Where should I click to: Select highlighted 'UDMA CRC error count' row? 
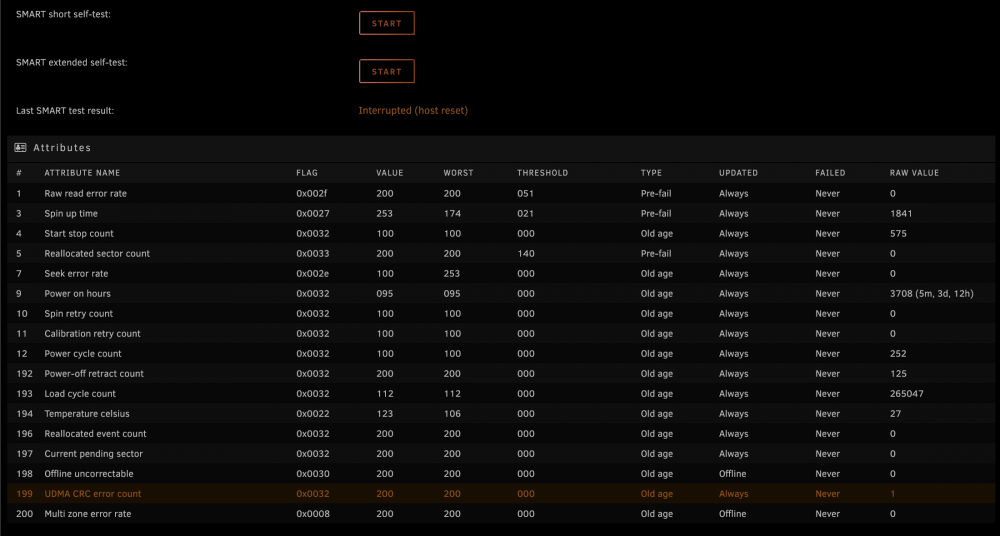pyautogui.click(x=501, y=494)
